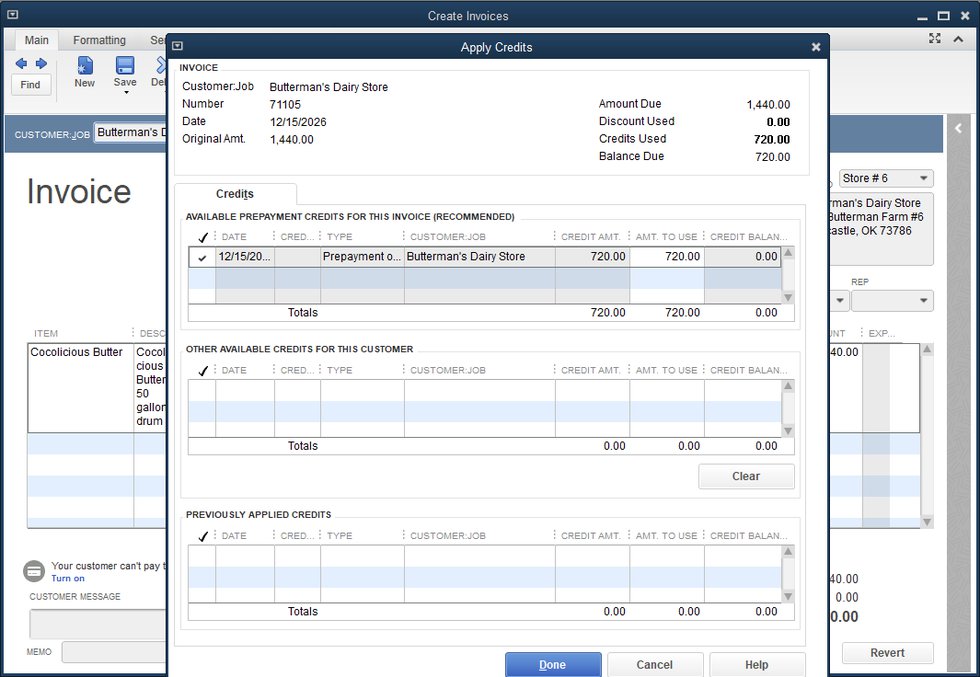Toggle the first checkbox in Other Available Credits
The height and width of the screenshot is (677, 980).
(203, 390)
